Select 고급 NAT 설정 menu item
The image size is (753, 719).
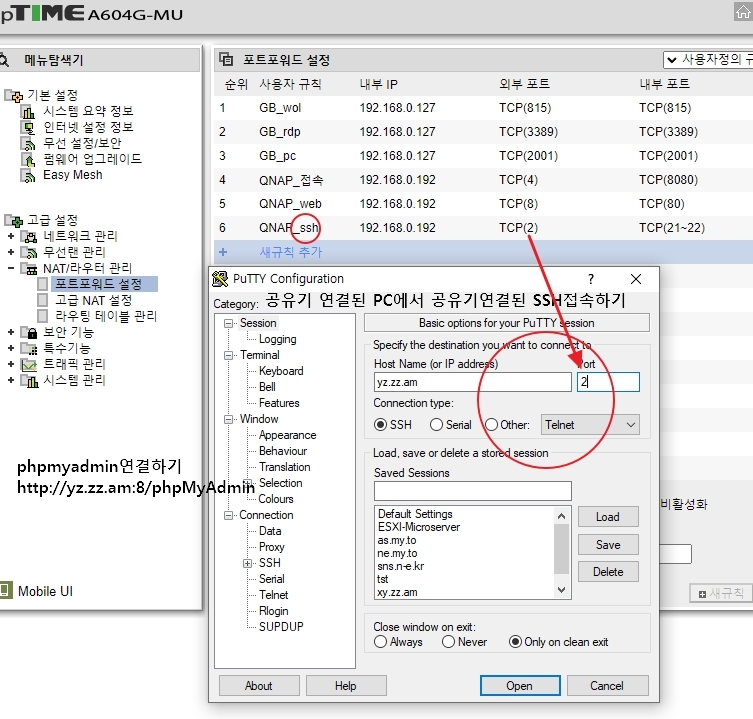coord(93,300)
